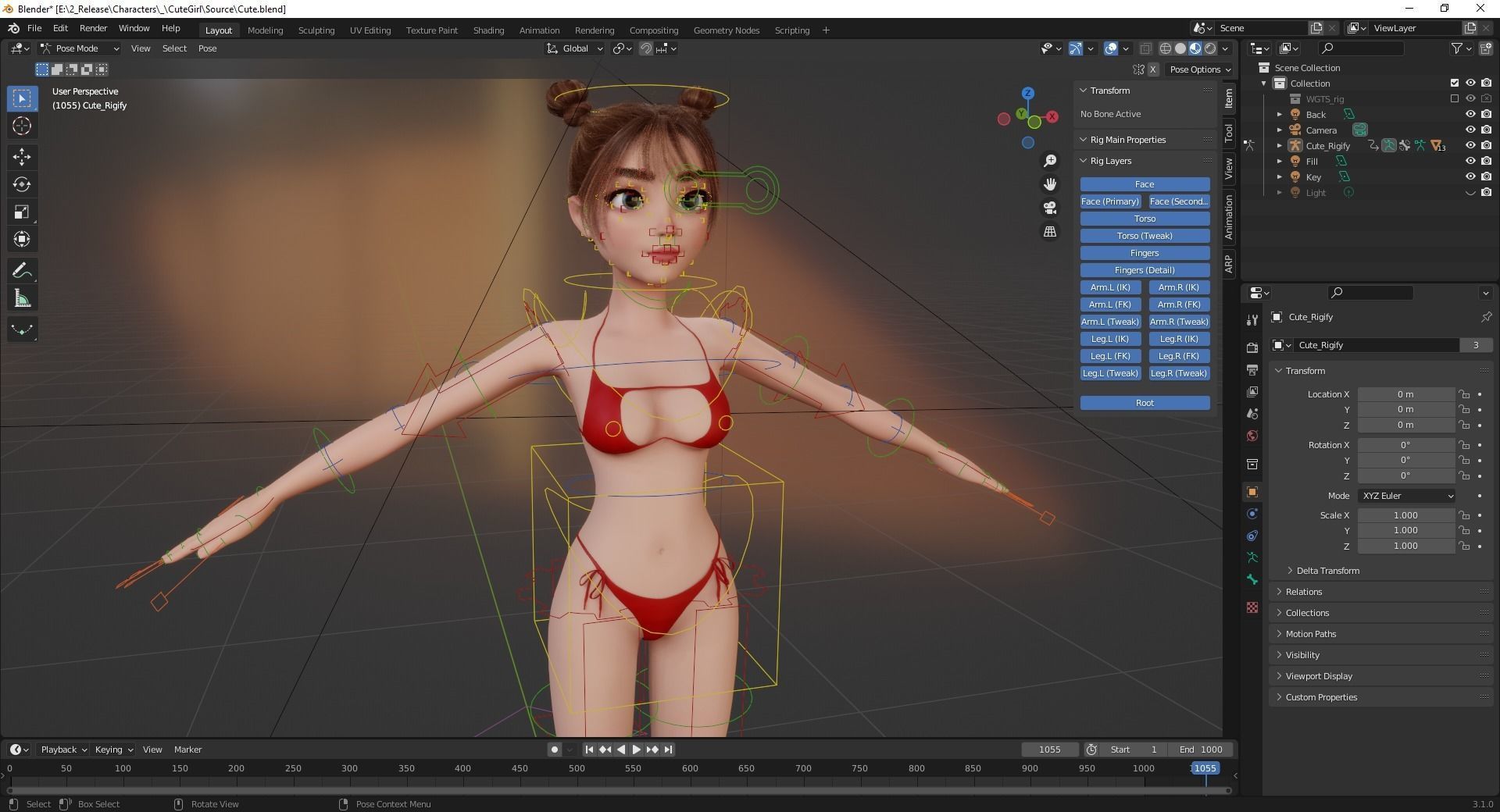
Task: Click the auto-keying record button
Action: [x=555, y=750]
